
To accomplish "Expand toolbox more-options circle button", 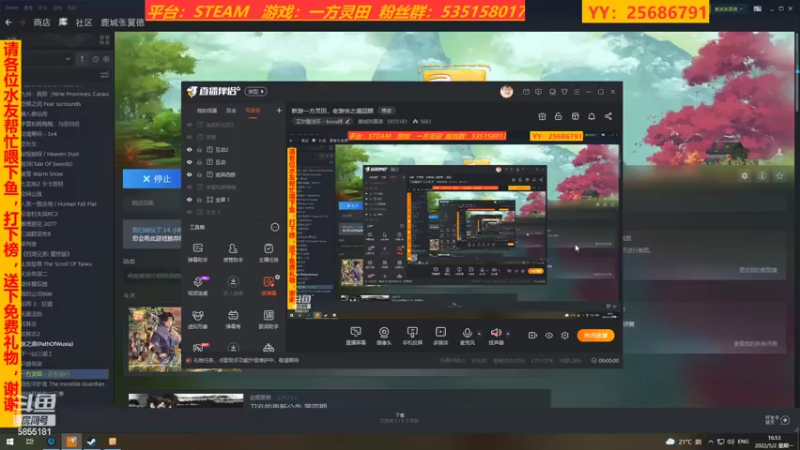I will (x=274, y=227).
